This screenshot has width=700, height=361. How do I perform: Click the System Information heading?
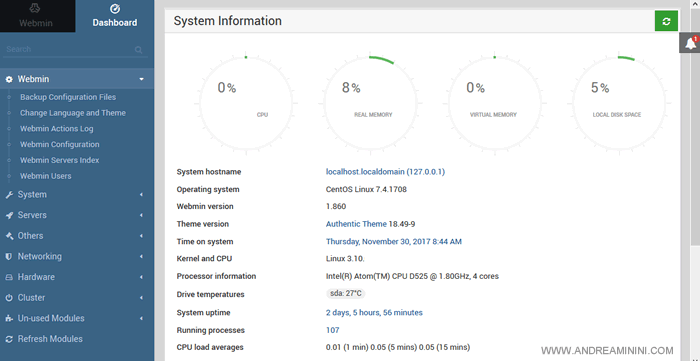(x=228, y=21)
